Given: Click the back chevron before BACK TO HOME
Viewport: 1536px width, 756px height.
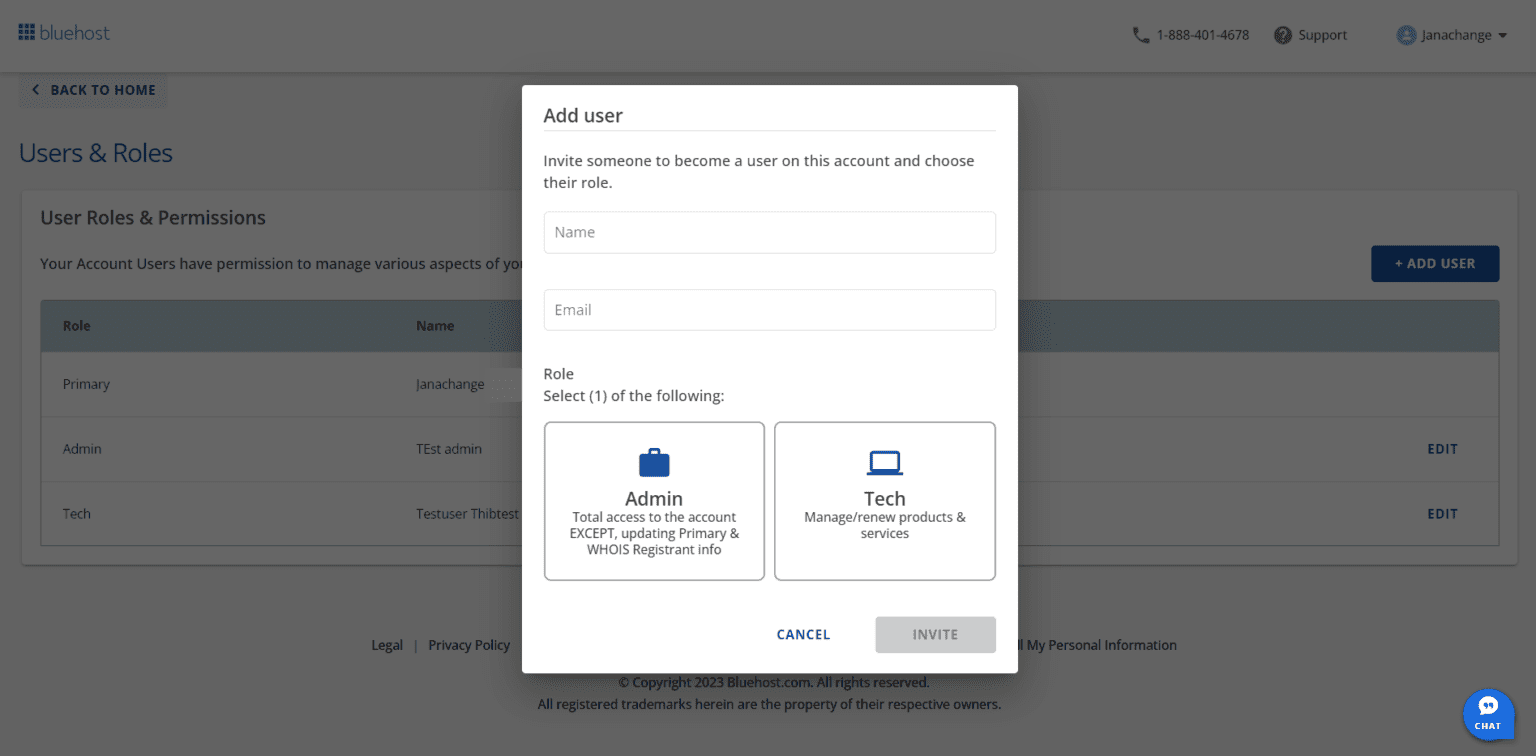Looking at the screenshot, I should pos(35,89).
